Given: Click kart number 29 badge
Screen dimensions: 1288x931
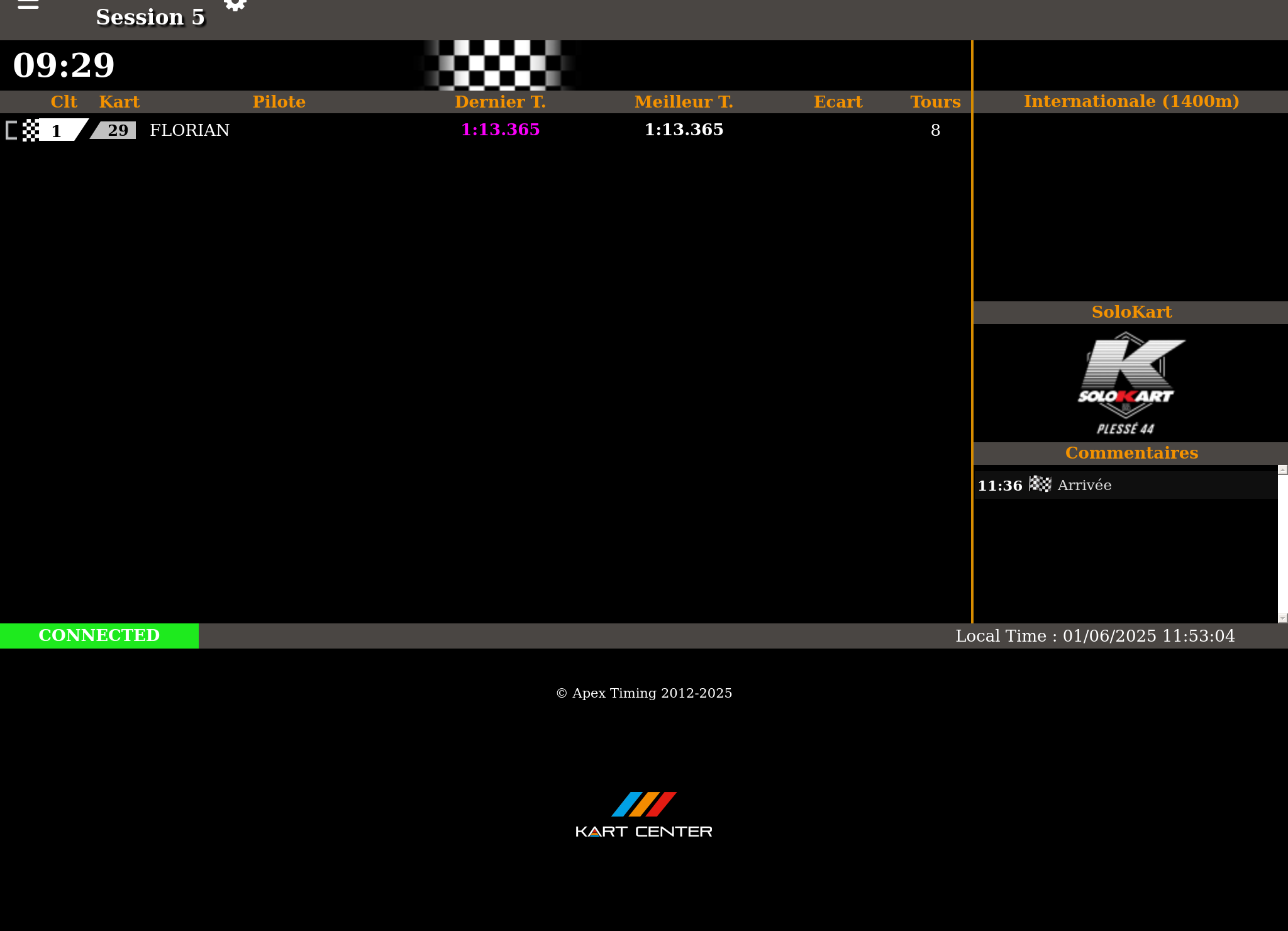Looking at the screenshot, I should tap(116, 130).
